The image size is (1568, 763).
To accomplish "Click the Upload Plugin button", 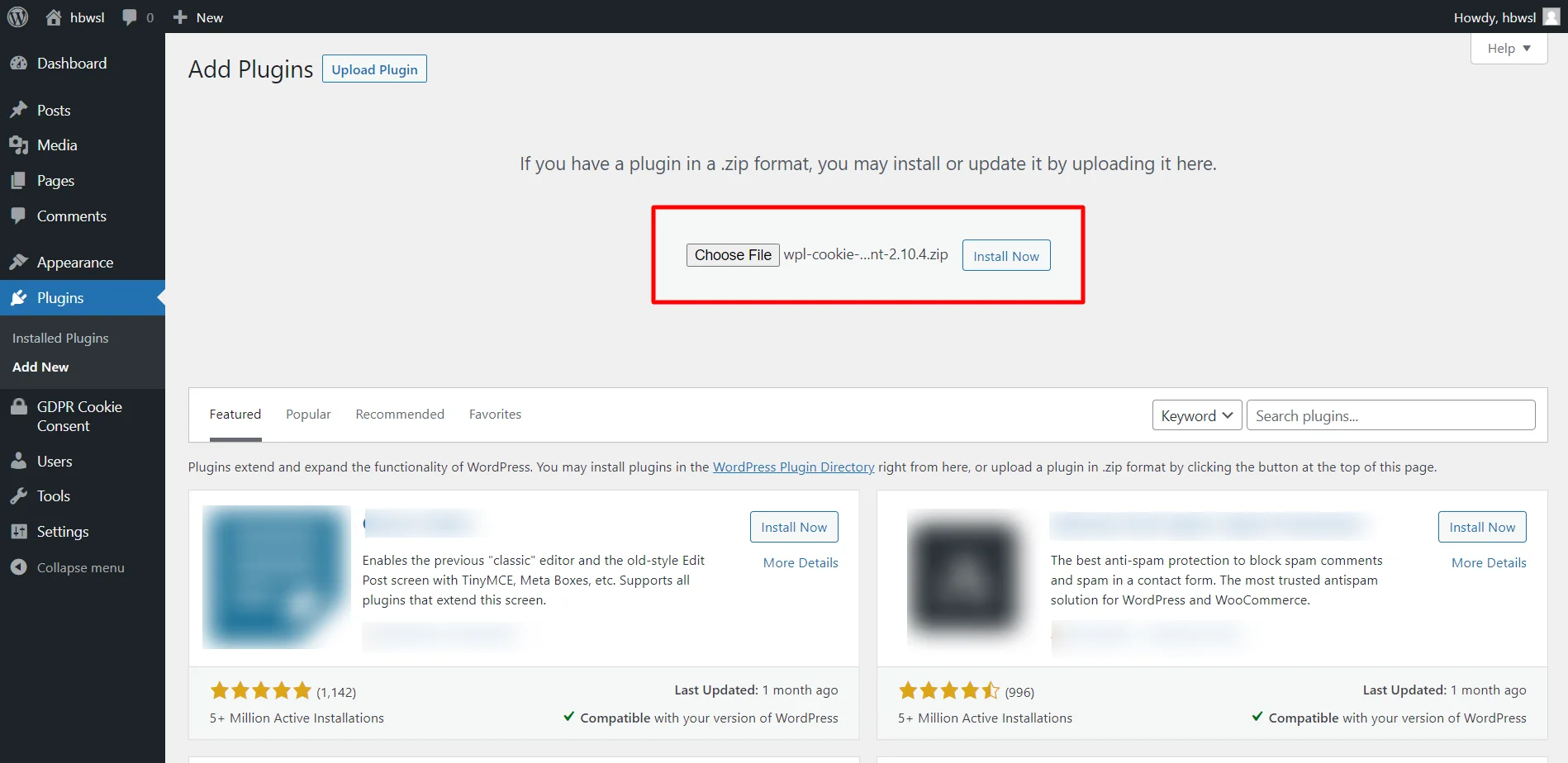I will 373,69.
